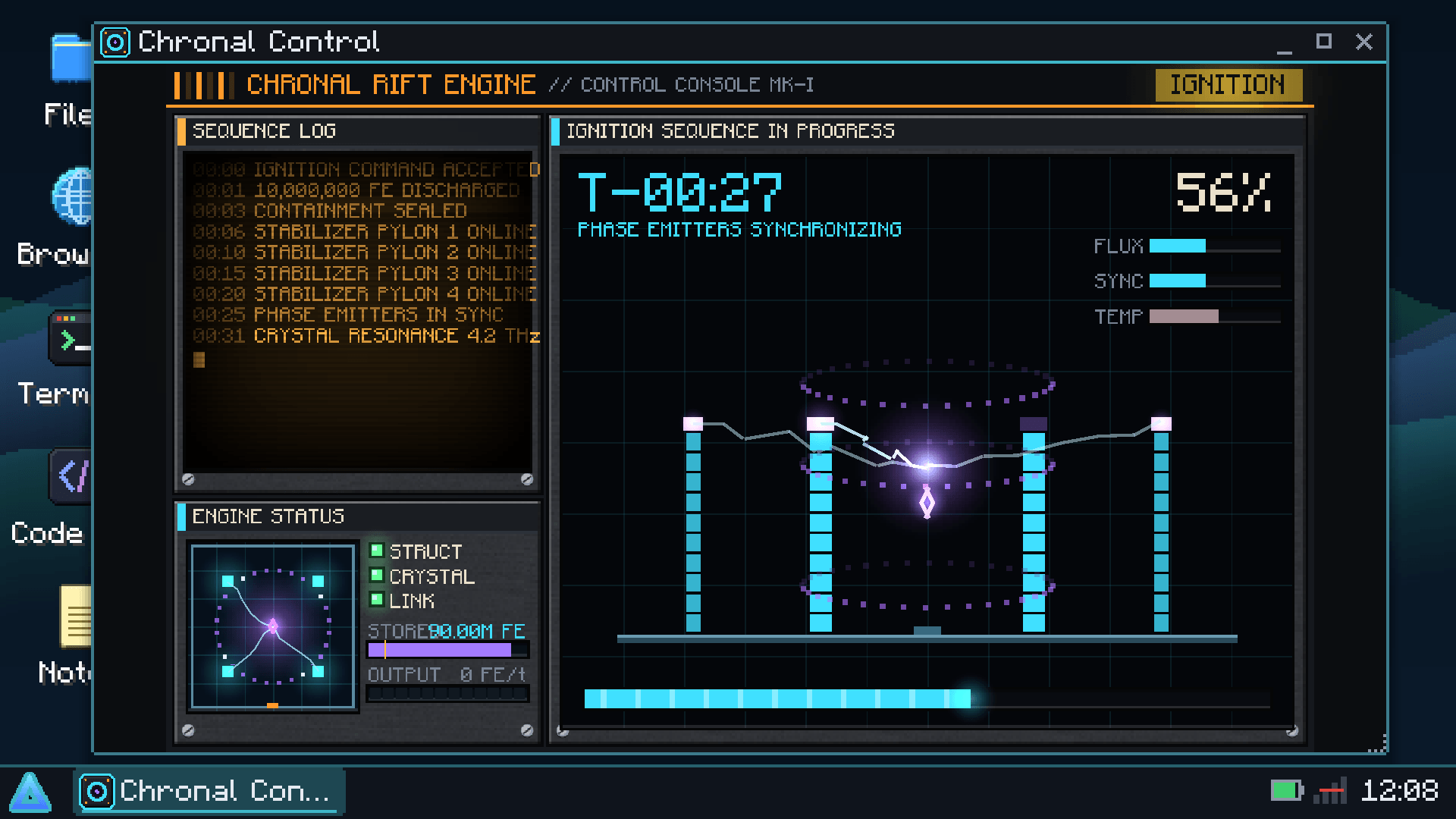Click the SEQUENCE LOG panel header
This screenshot has width=1456, height=819.
pyautogui.click(x=357, y=131)
